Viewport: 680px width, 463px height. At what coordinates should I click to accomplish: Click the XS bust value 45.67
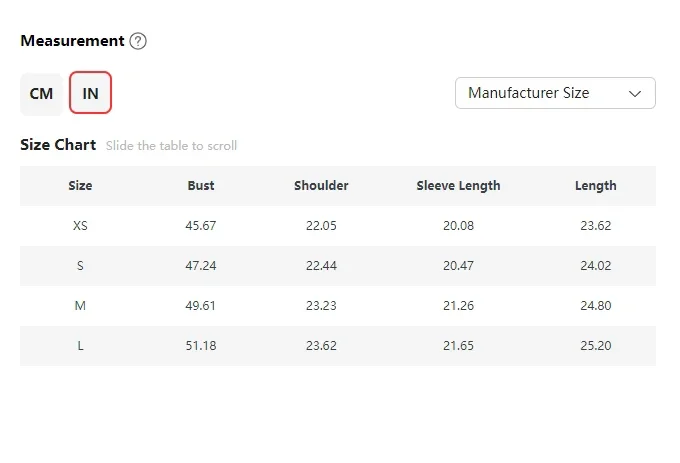[201, 225]
